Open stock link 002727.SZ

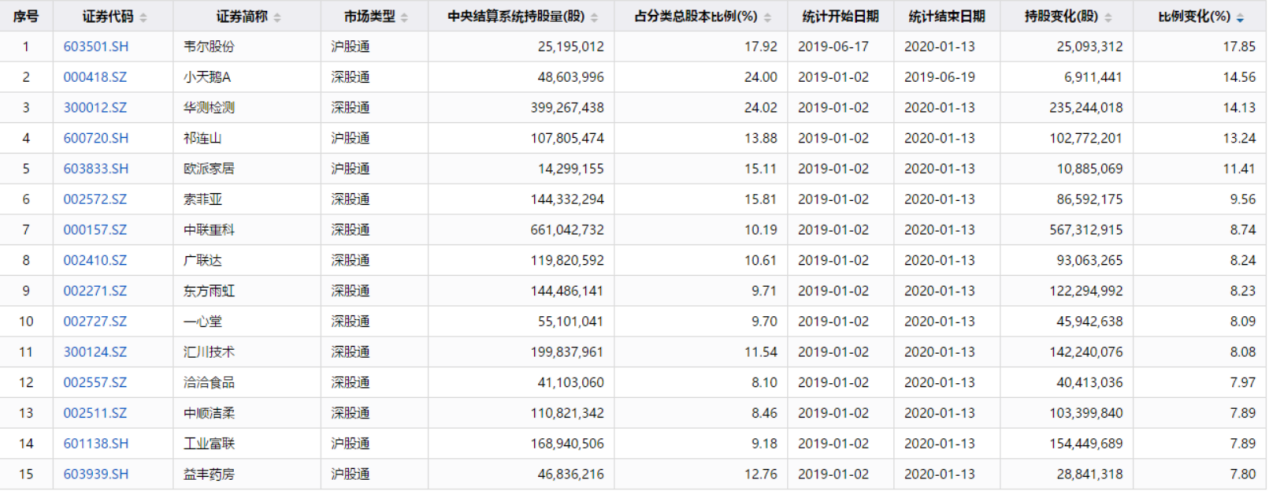95,321
